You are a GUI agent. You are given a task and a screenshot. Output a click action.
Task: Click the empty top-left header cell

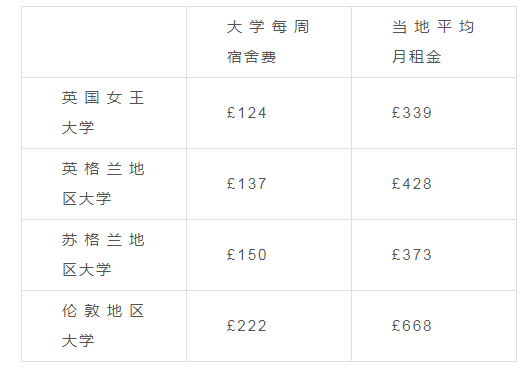click(104, 42)
